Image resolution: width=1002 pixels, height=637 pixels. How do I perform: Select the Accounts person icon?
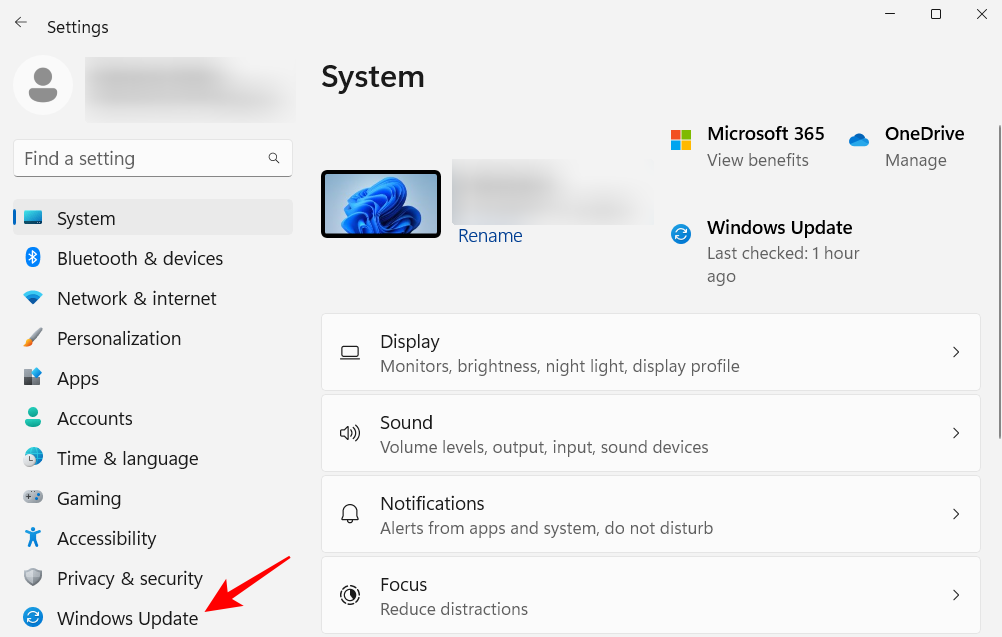point(34,418)
